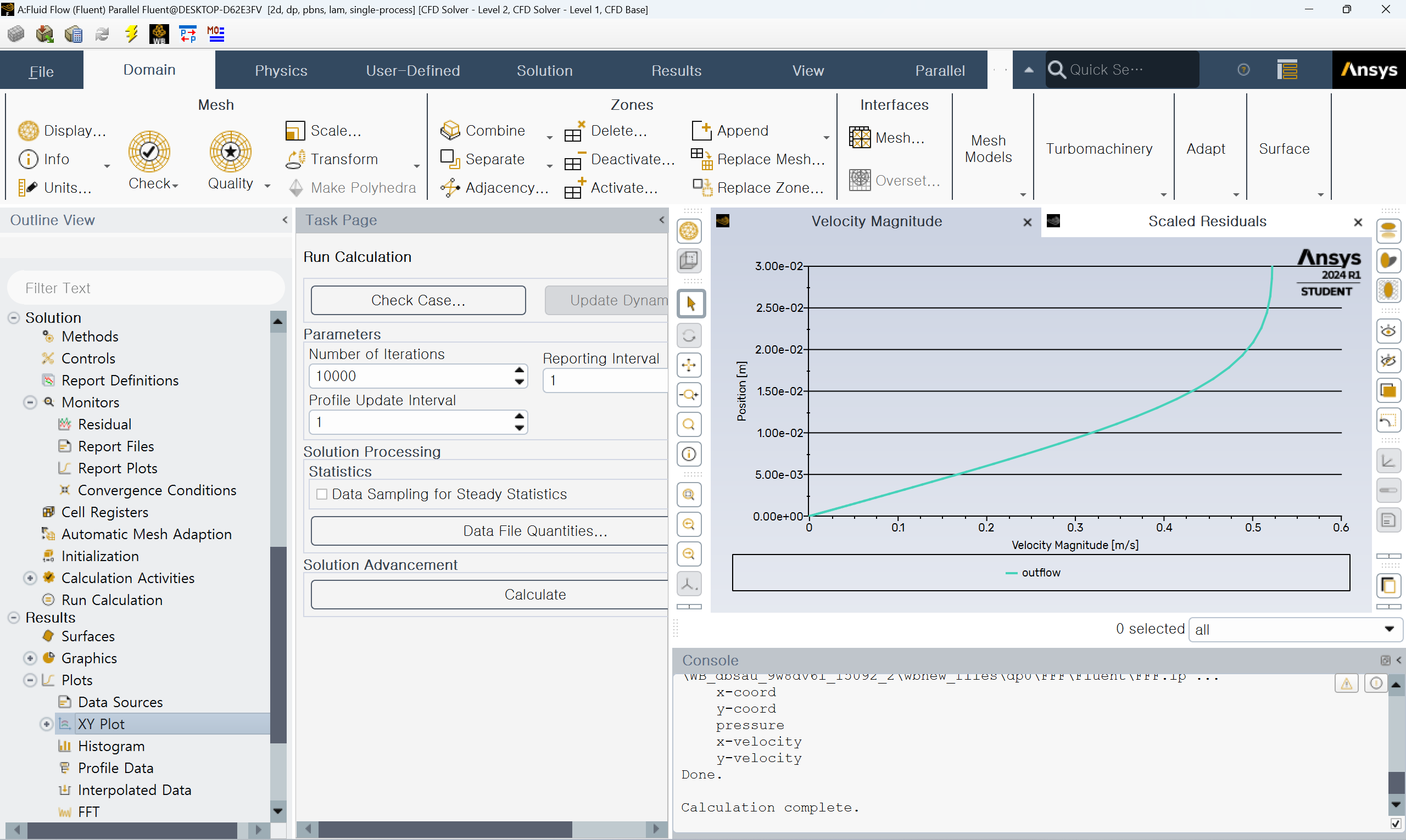Open the Info dropdown arrow

tap(107, 166)
